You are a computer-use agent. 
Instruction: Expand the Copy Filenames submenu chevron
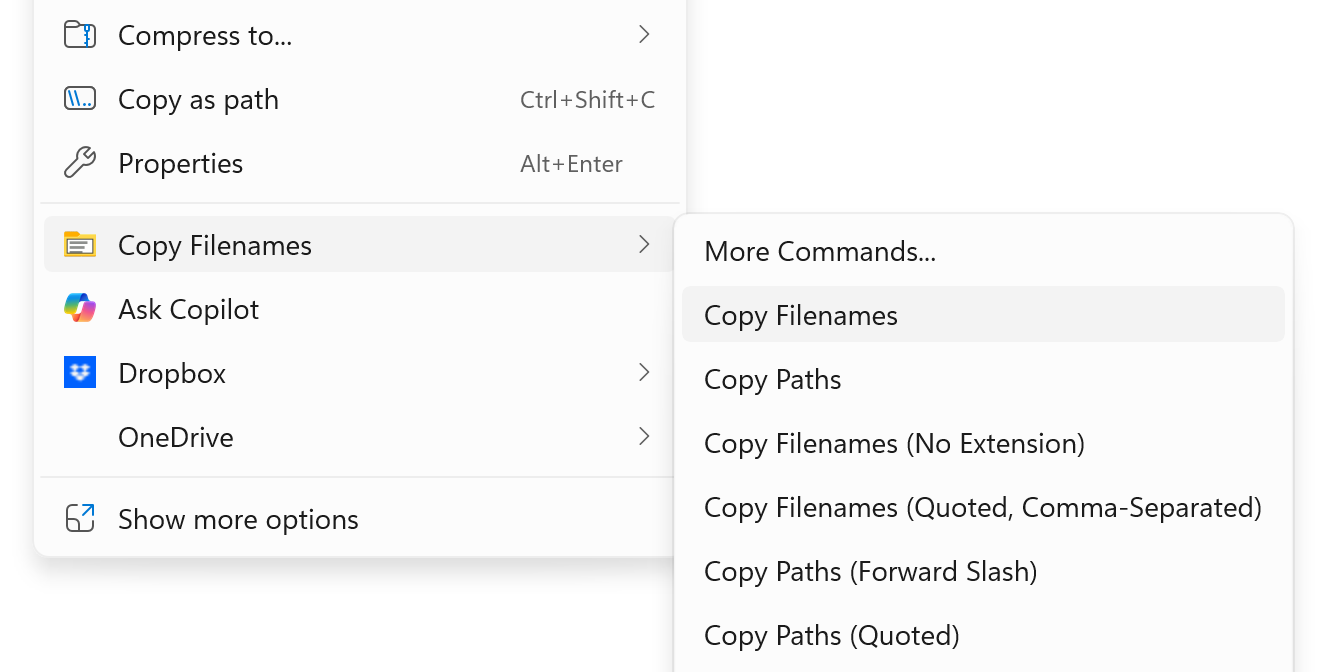(644, 244)
